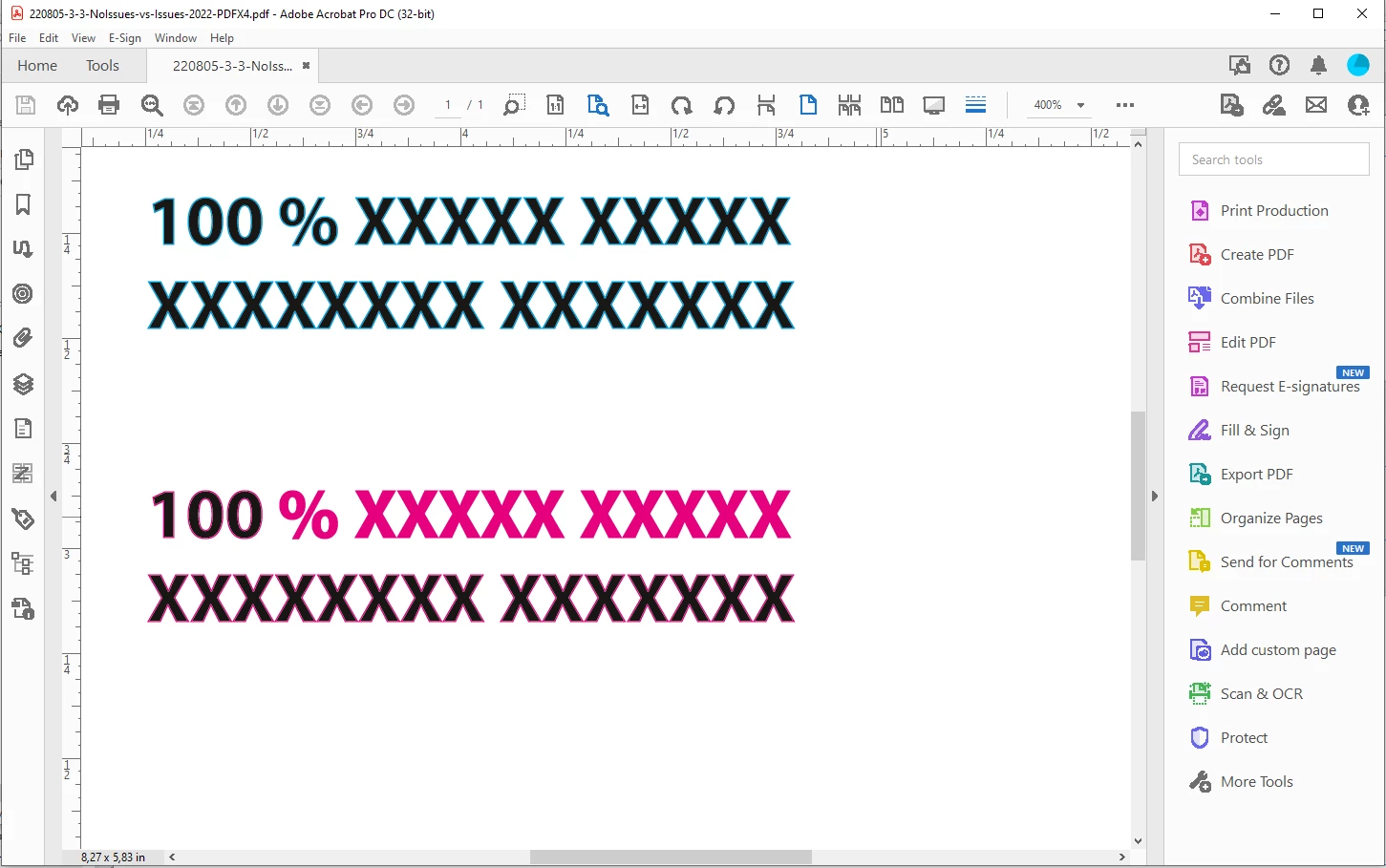Collapse the right tools pane arrow

(x=1154, y=497)
